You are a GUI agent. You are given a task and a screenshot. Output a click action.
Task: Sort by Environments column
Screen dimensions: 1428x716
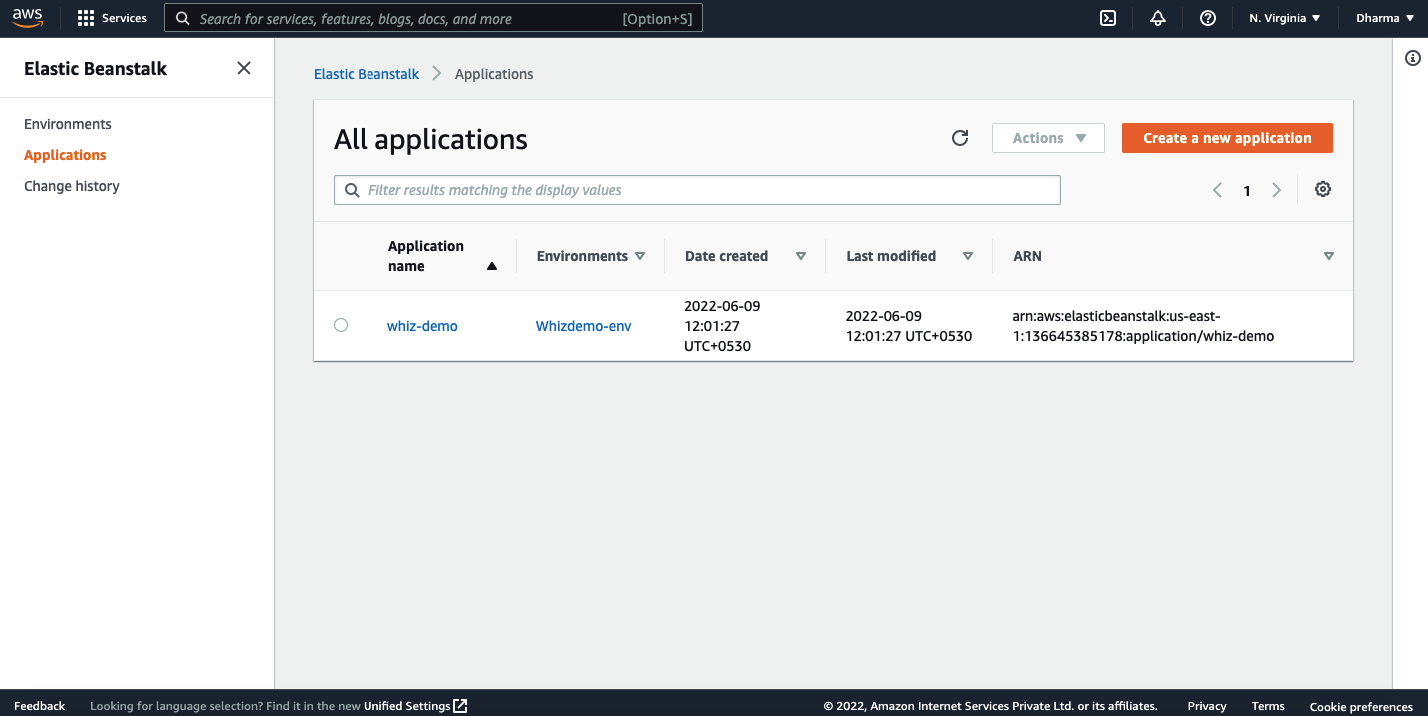point(591,256)
